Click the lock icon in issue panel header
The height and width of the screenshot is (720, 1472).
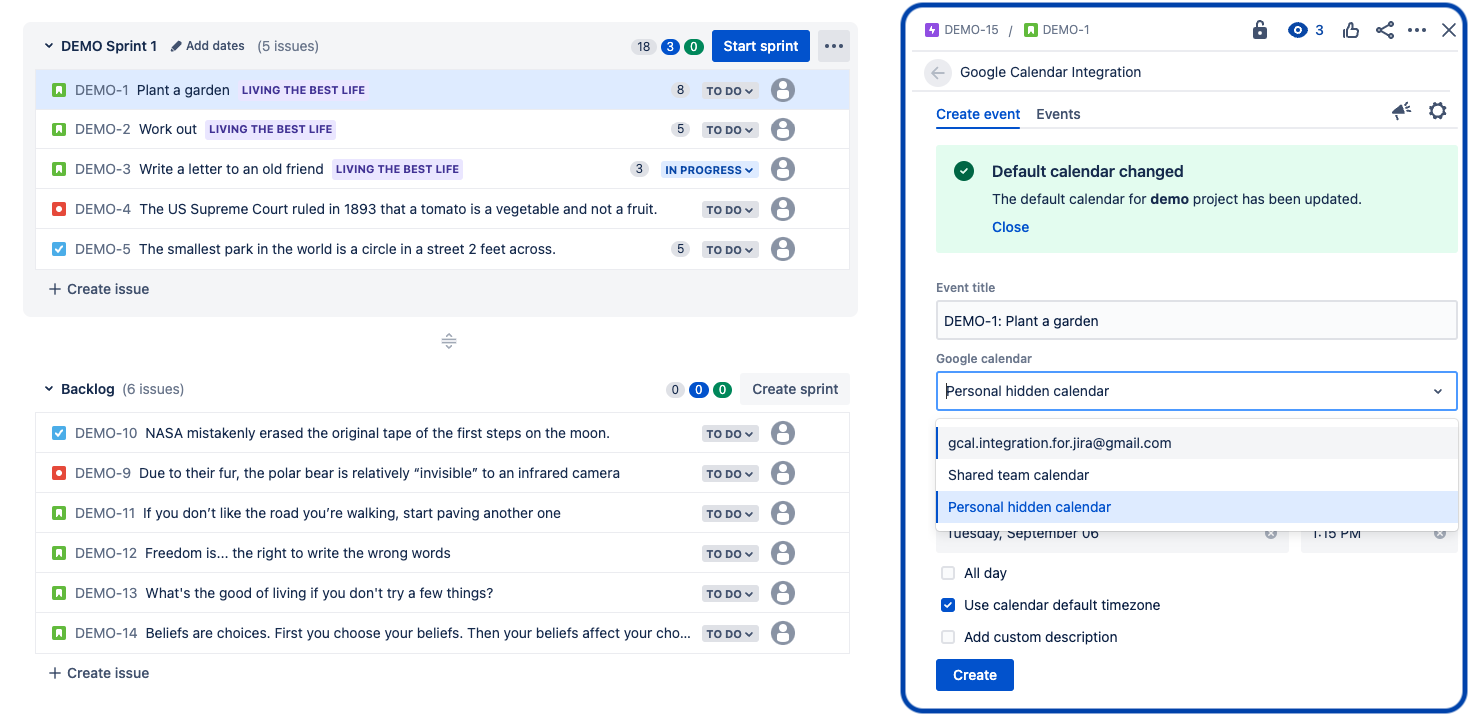point(1260,30)
